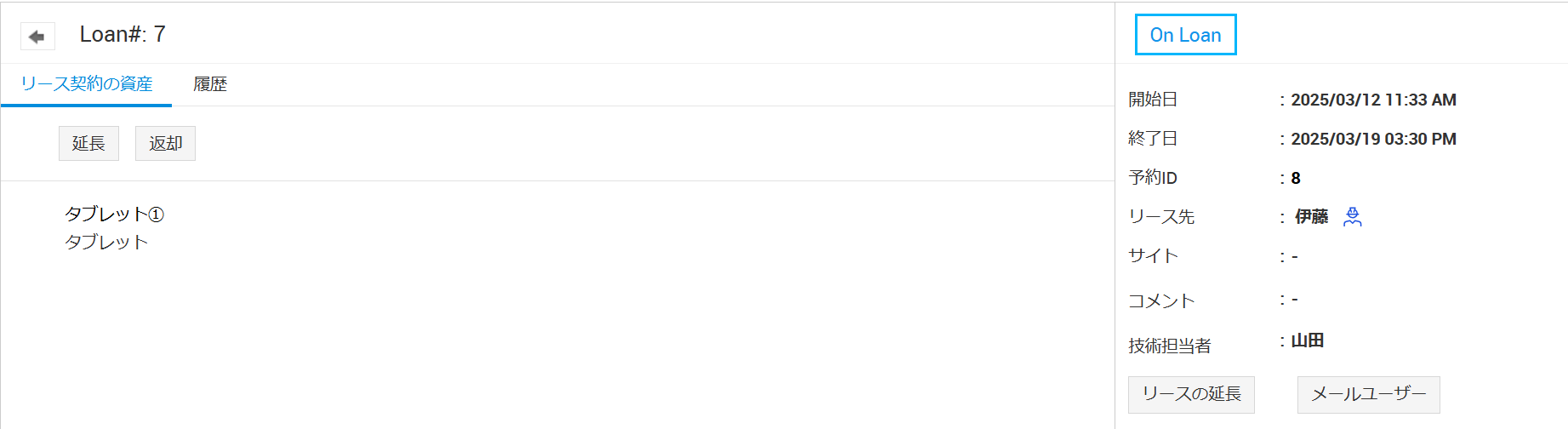
Task: Click the back arrow icon
Action: pos(37,36)
